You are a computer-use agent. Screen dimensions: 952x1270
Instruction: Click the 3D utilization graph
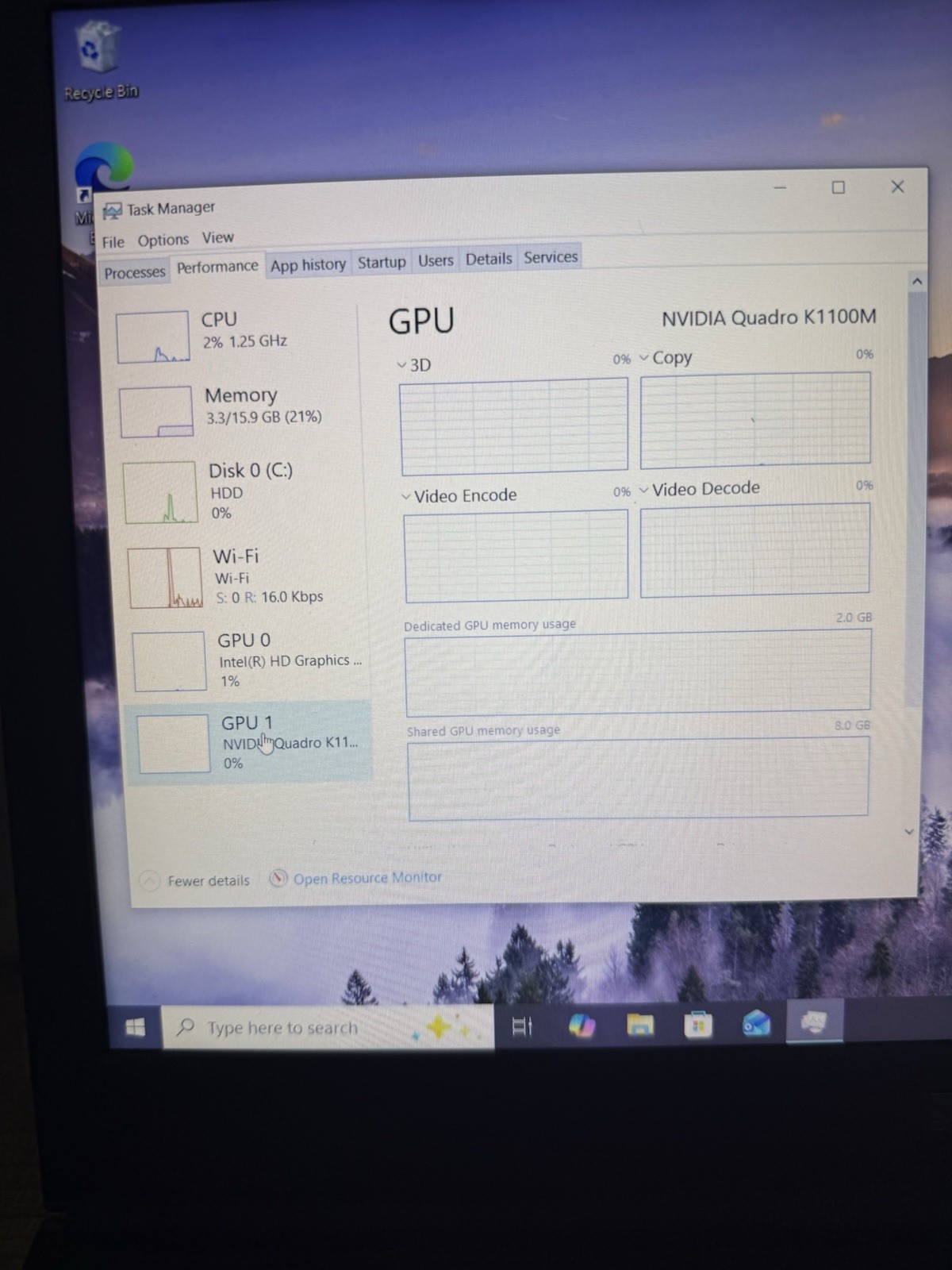tap(514, 427)
